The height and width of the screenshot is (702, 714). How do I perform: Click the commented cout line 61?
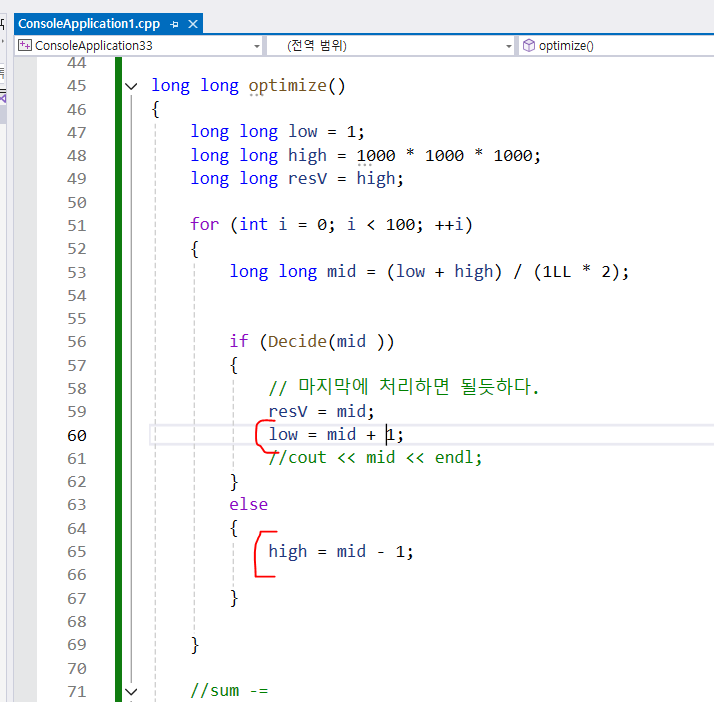[x=375, y=458]
